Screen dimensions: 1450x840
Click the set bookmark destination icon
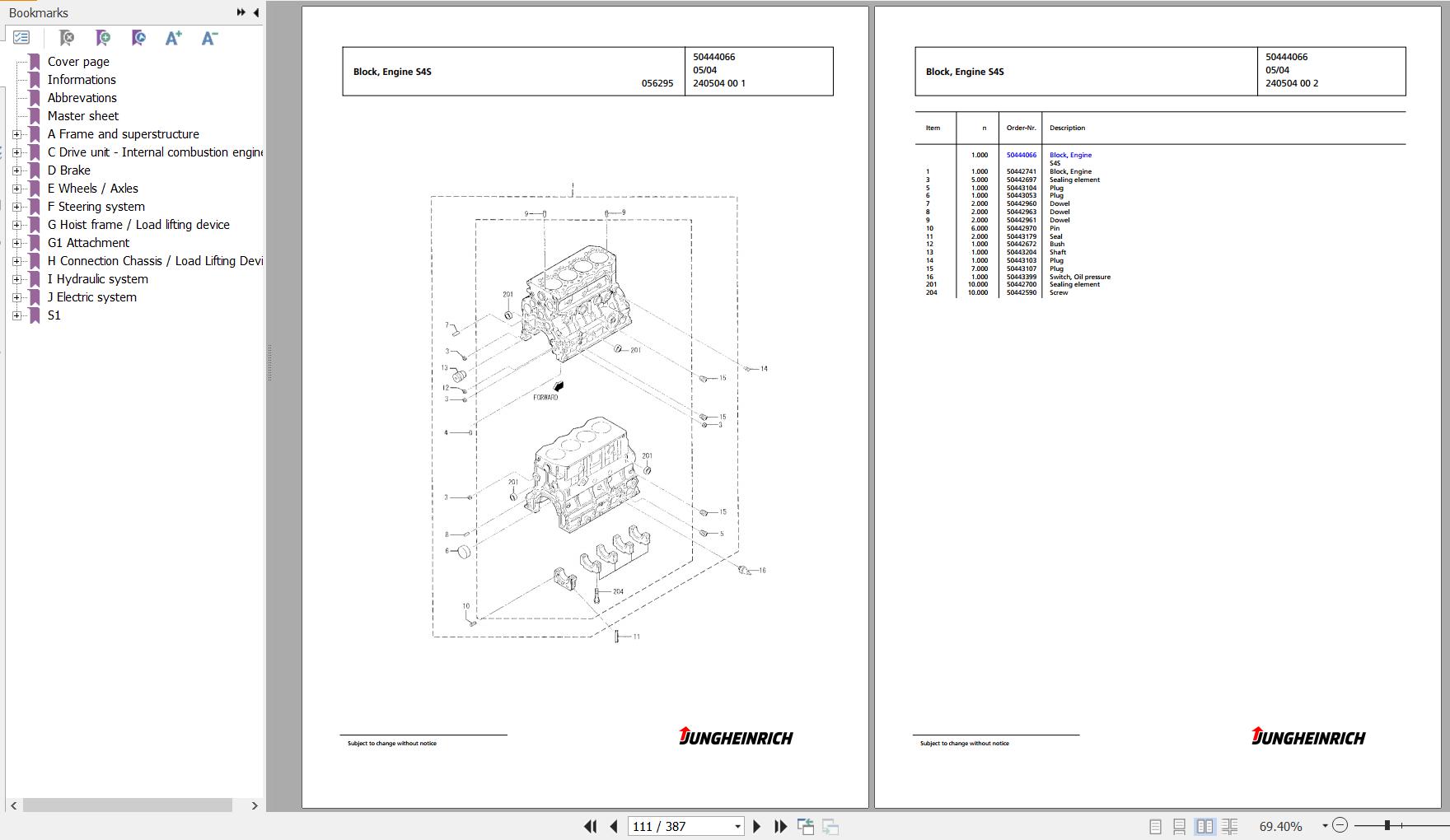(x=138, y=38)
